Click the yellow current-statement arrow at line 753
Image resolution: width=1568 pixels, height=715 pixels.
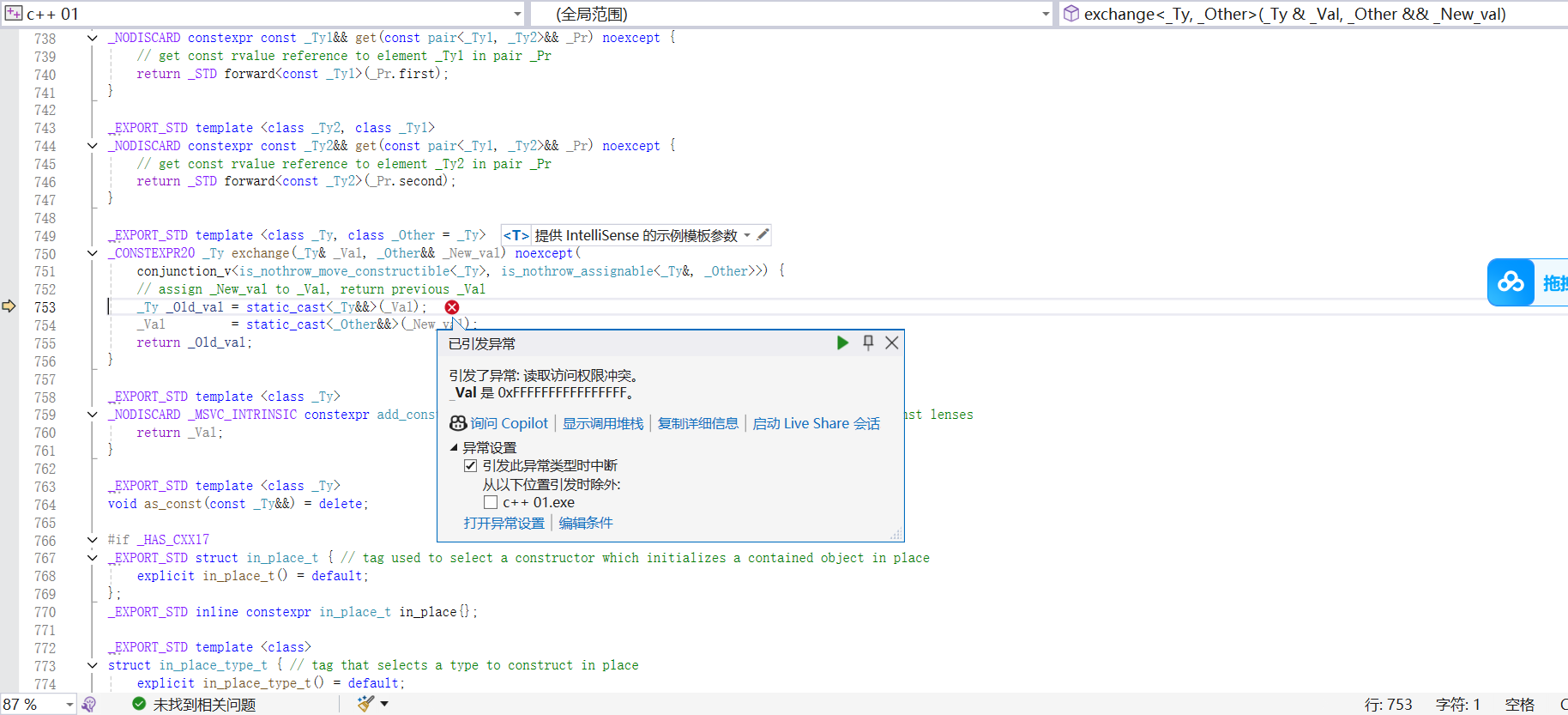pyautogui.click(x=9, y=306)
